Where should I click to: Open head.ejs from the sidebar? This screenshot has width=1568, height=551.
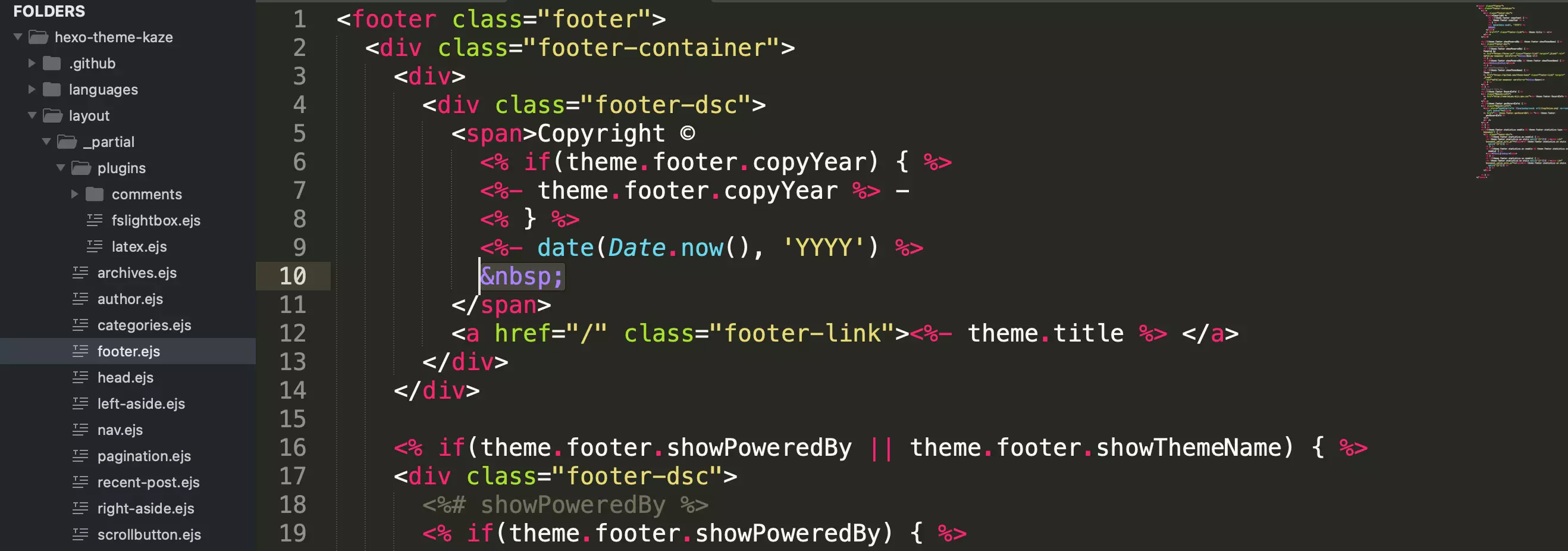point(126,377)
